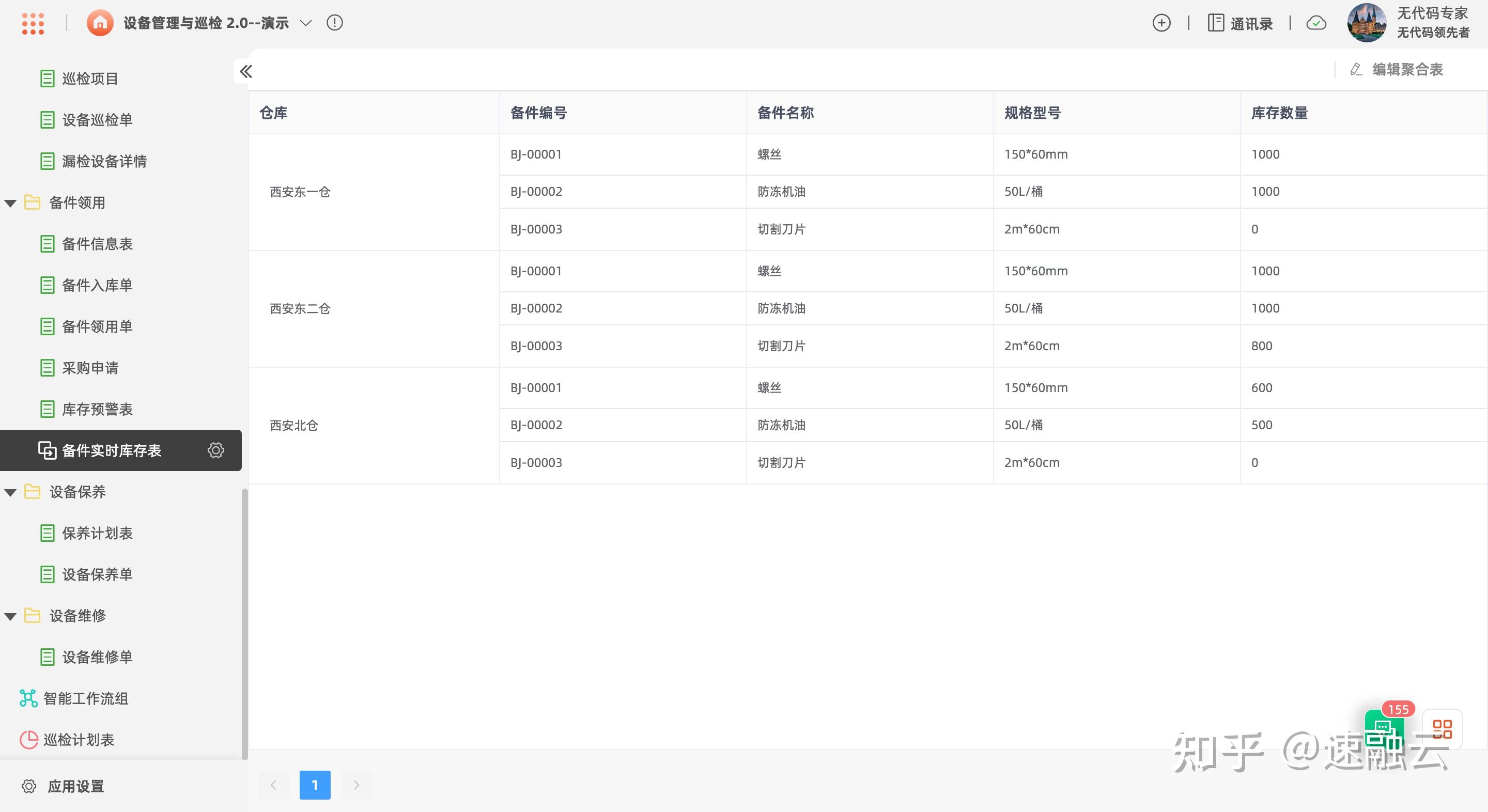Collapse the 设备维修 folder
1488x812 pixels.
(x=10, y=616)
